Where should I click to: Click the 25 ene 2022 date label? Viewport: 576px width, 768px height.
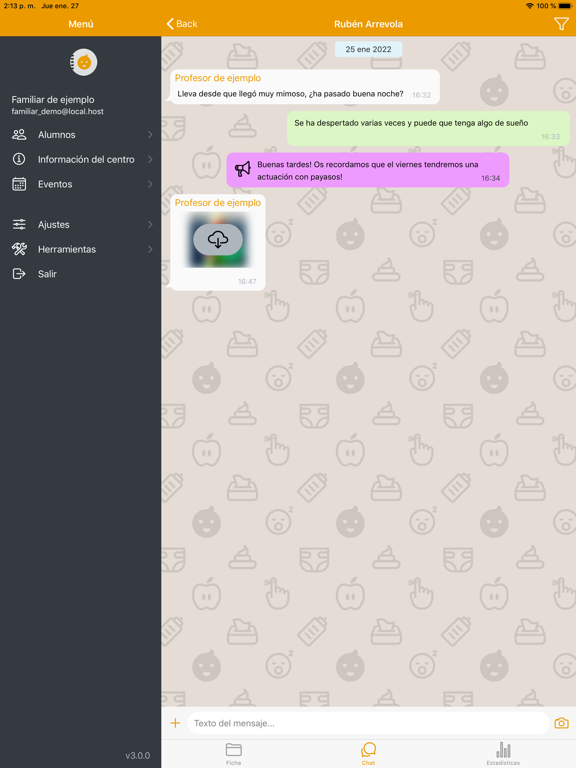368,49
